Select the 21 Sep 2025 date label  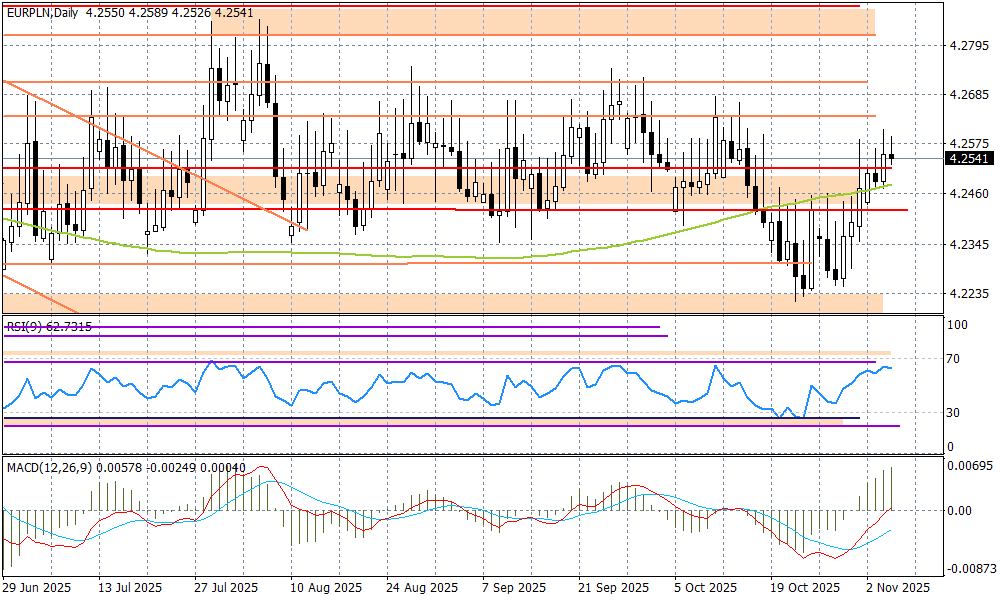(612, 587)
